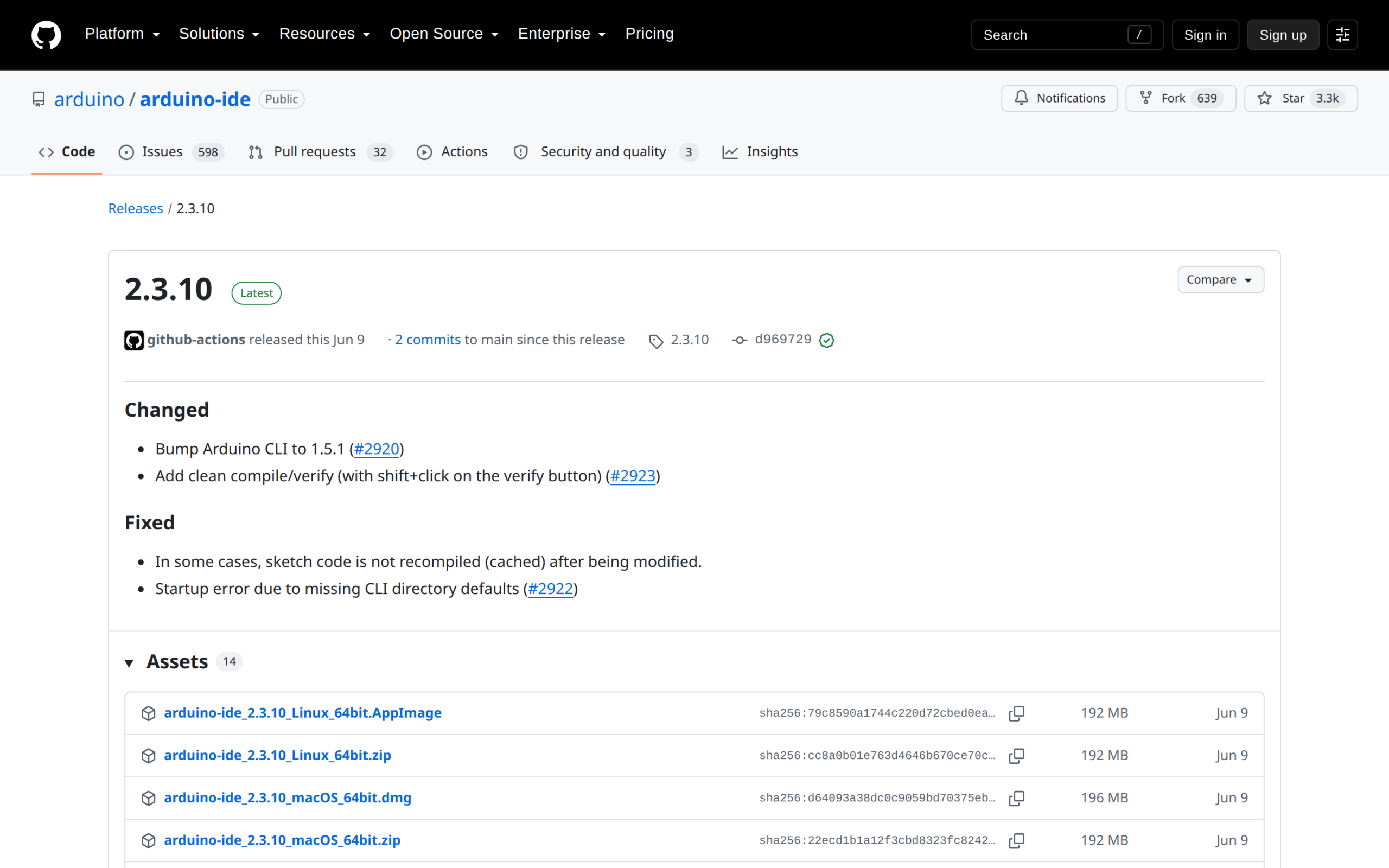
Task: Click the github-actions avatar icon
Action: [x=133, y=340]
